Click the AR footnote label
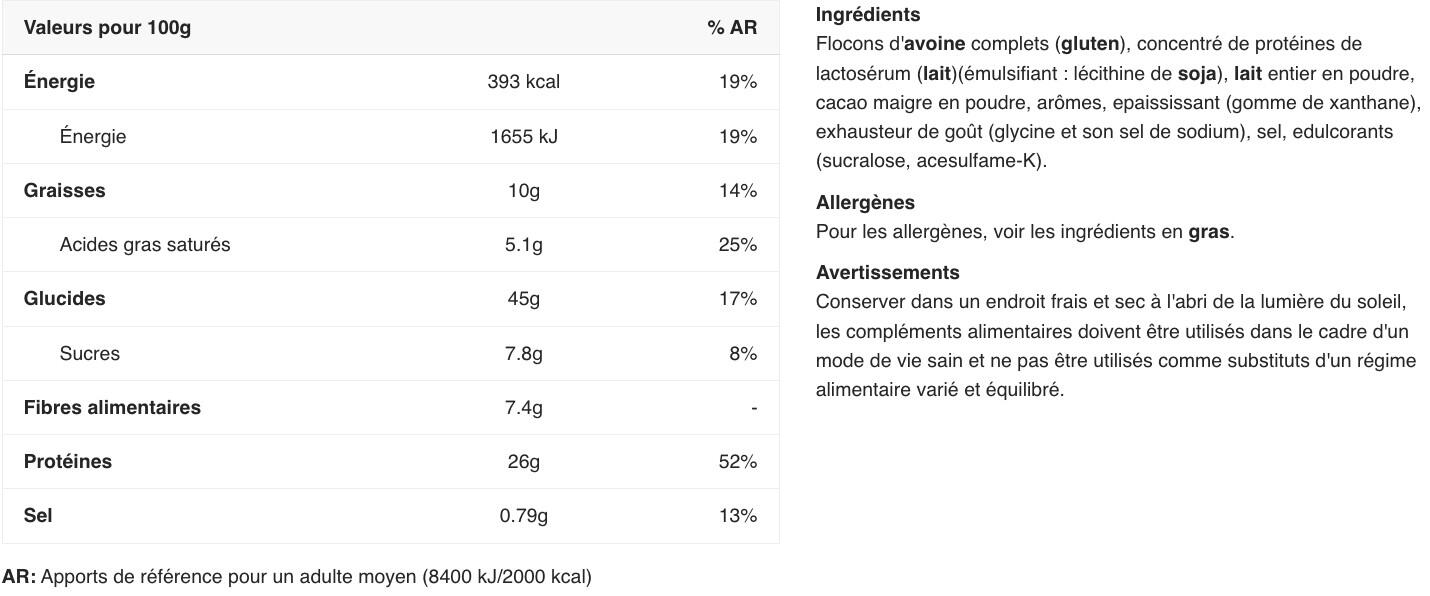Viewport: 1430px width, 596px height. pyautogui.click(x=19, y=576)
